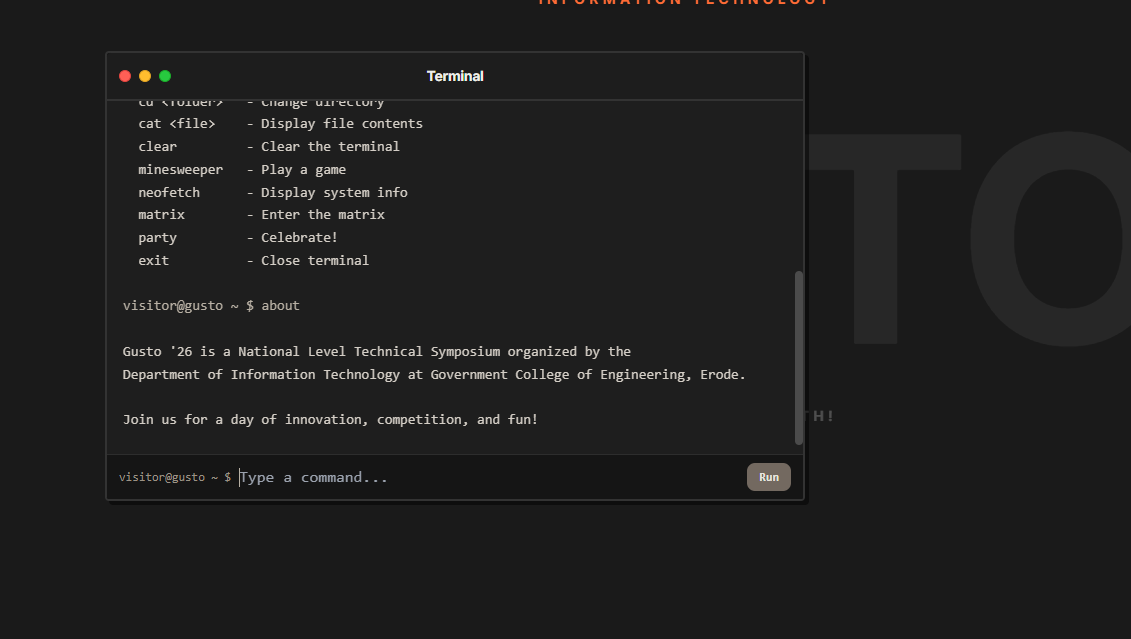Click the 'minesweeper' command text
The height and width of the screenshot is (639, 1131).
coord(180,169)
